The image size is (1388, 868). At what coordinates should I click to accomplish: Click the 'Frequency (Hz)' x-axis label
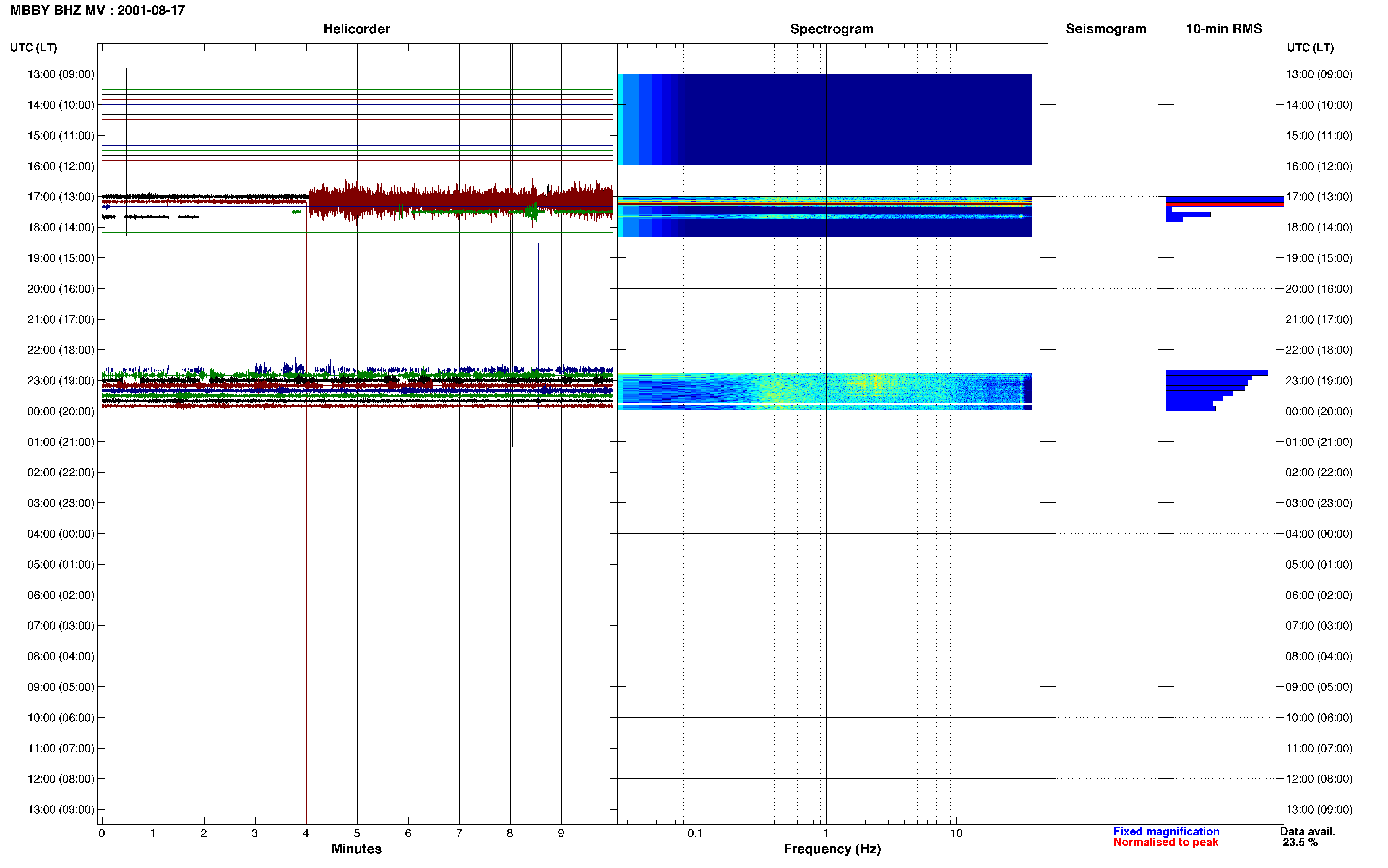[832, 849]
